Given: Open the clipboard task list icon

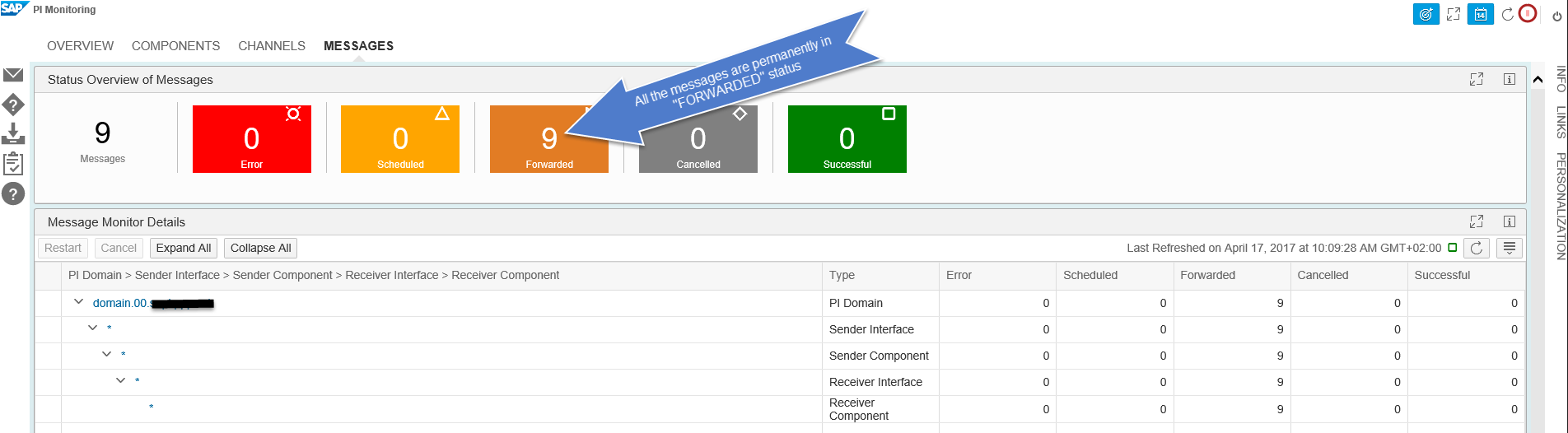Looking at the screenshot, I should point(13,163).
